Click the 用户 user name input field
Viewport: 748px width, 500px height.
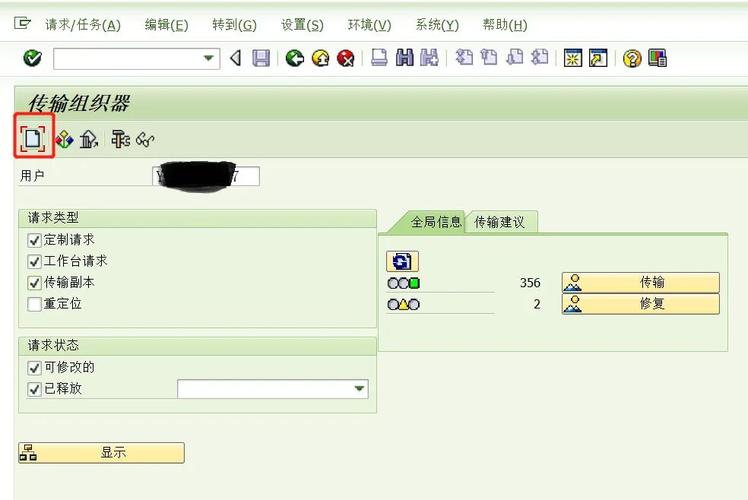point(206,176)
